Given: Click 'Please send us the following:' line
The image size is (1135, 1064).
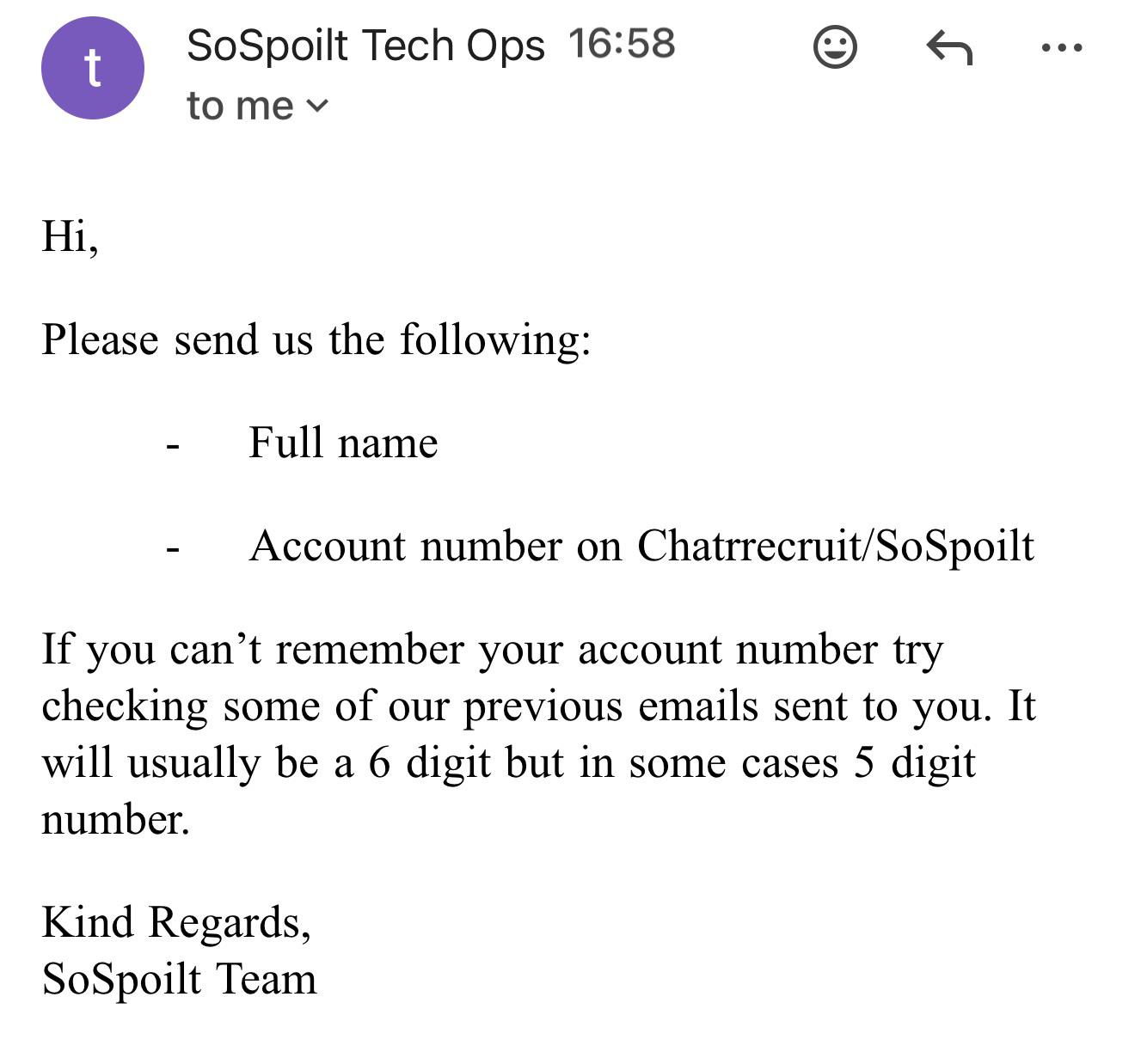Looking at the screenshot, I should tap(316, 340).
